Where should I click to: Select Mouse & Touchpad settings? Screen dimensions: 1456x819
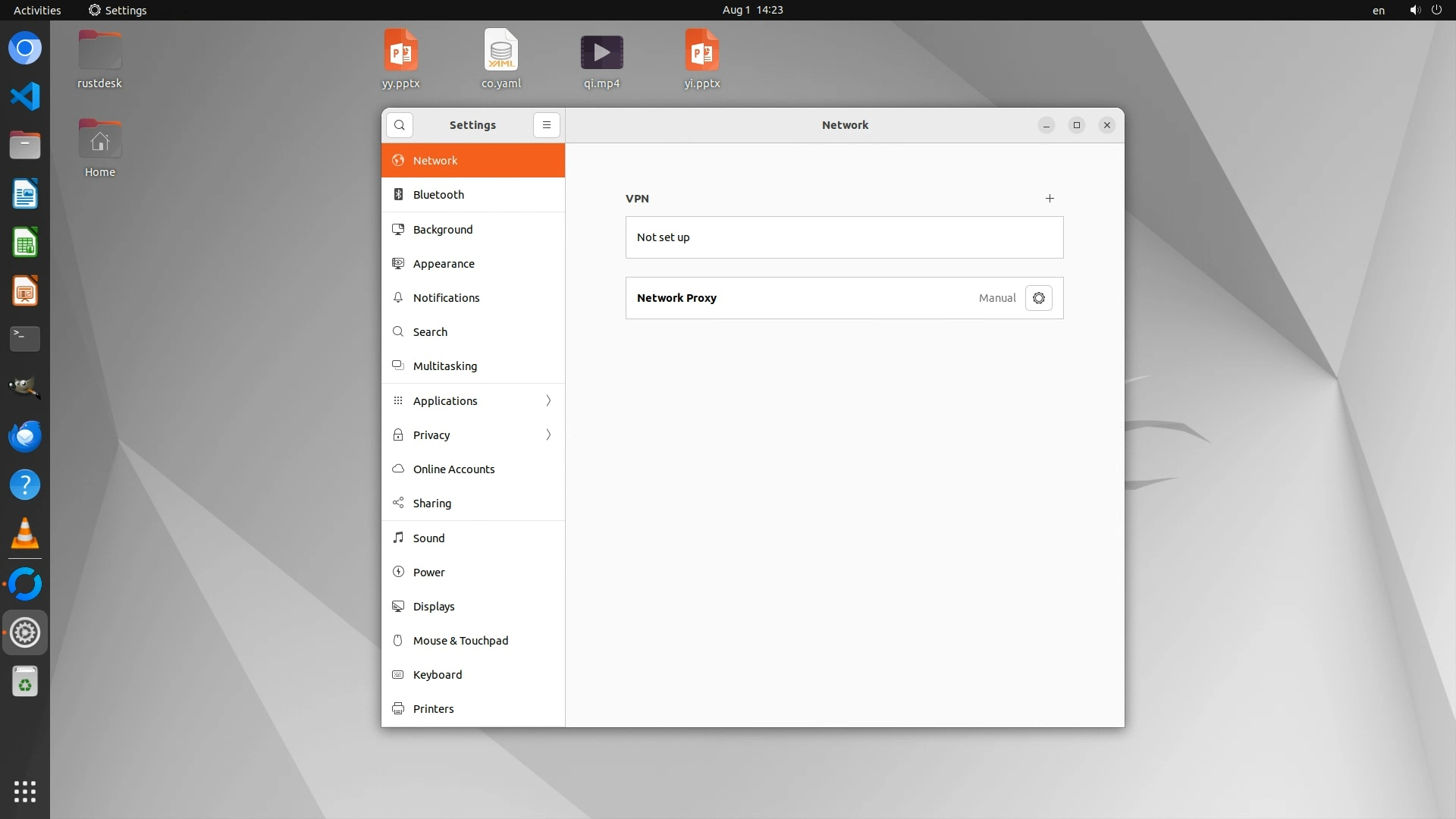tap(460, 641)
